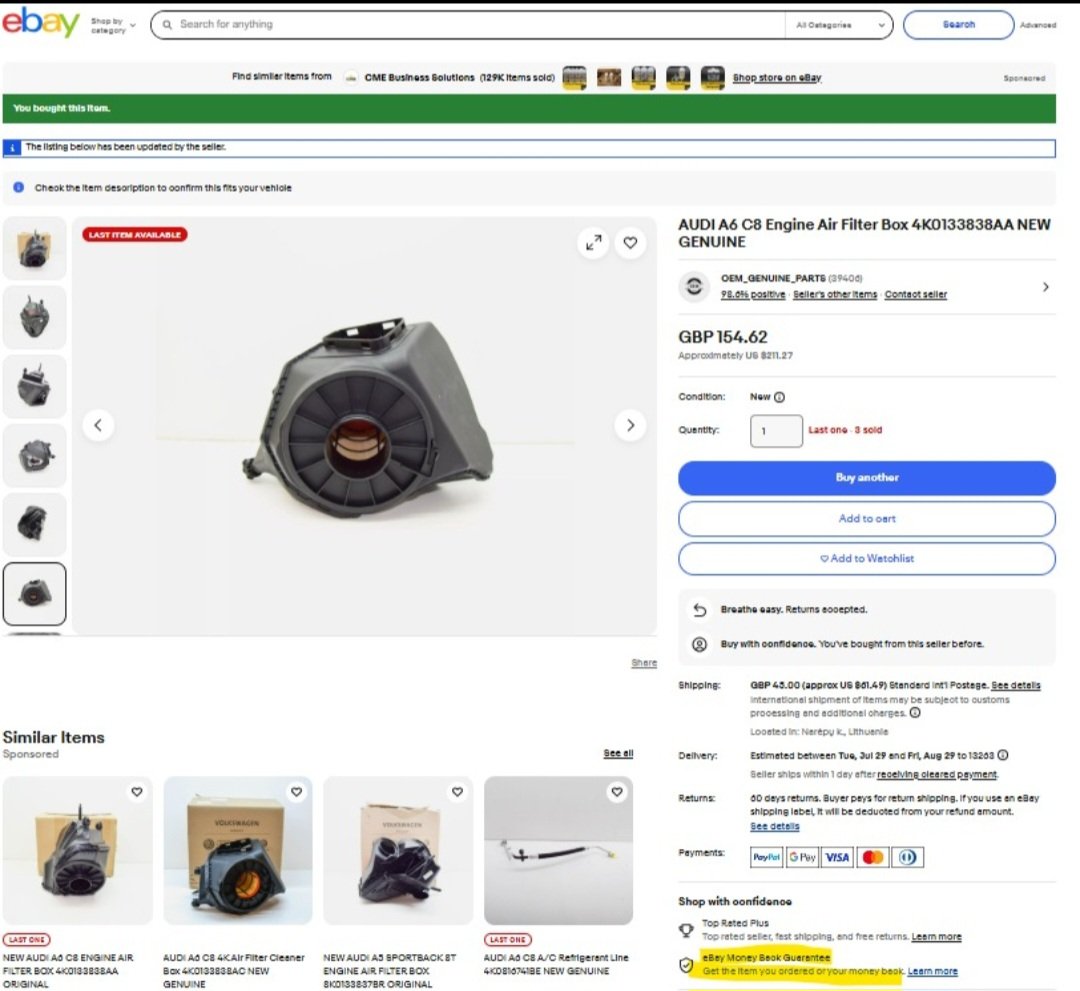Open the NEW AUDI A5 SPORTBACK 8T title
This screenshot has width=1080, height=991.
390,971
